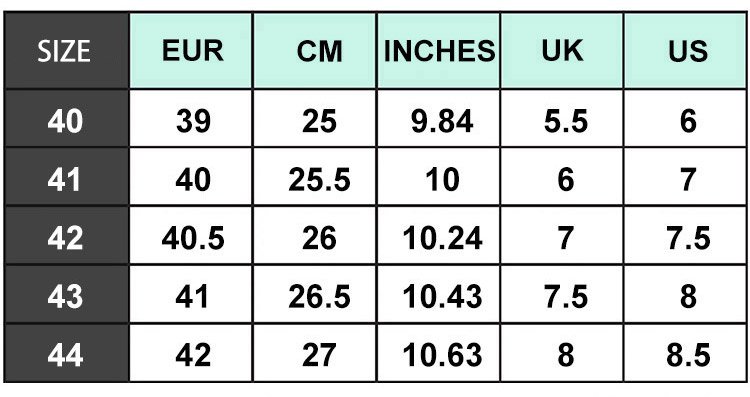Click the 40.5 EUR value cell
Image resolution: width=750 pixels, height=397 pixels.
pyautogui.click(x=191, y=236)
